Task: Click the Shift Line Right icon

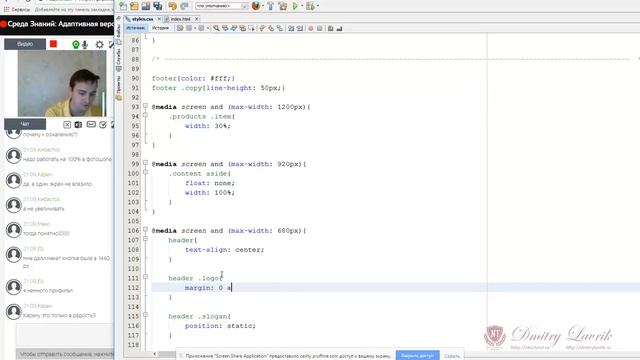Action: point(300,28)
